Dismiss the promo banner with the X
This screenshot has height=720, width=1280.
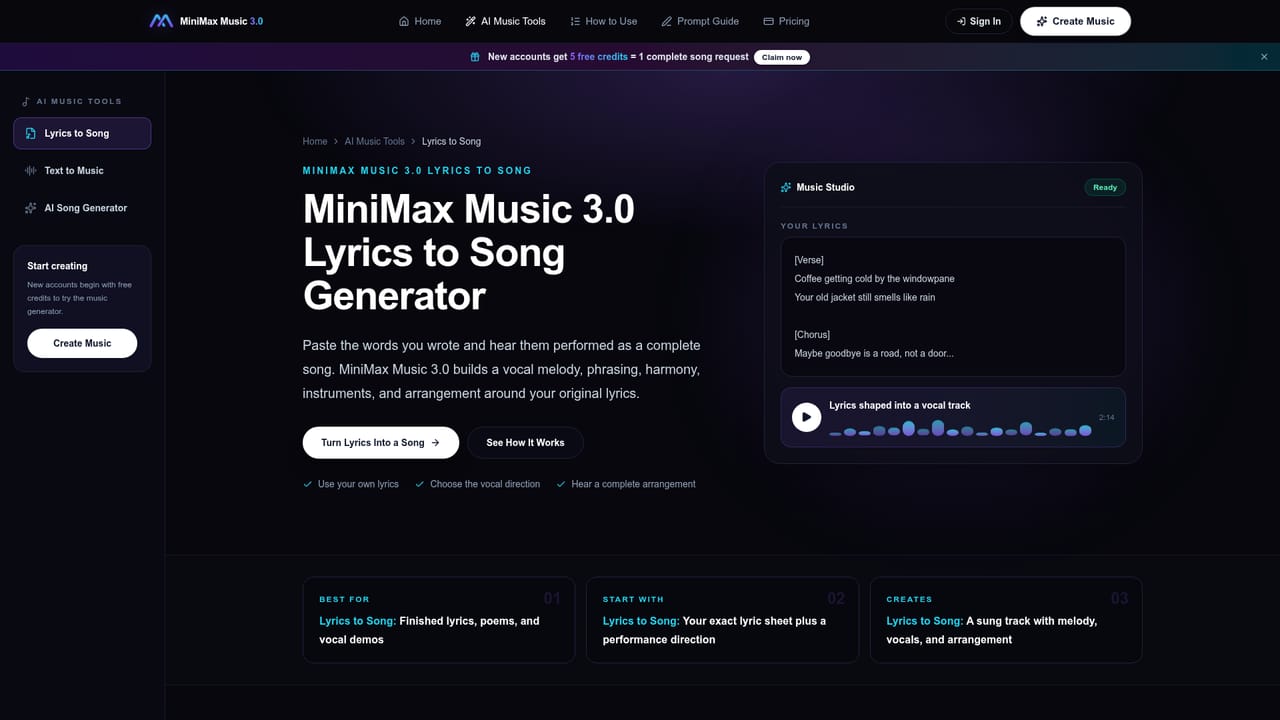tap(1264, 57)
